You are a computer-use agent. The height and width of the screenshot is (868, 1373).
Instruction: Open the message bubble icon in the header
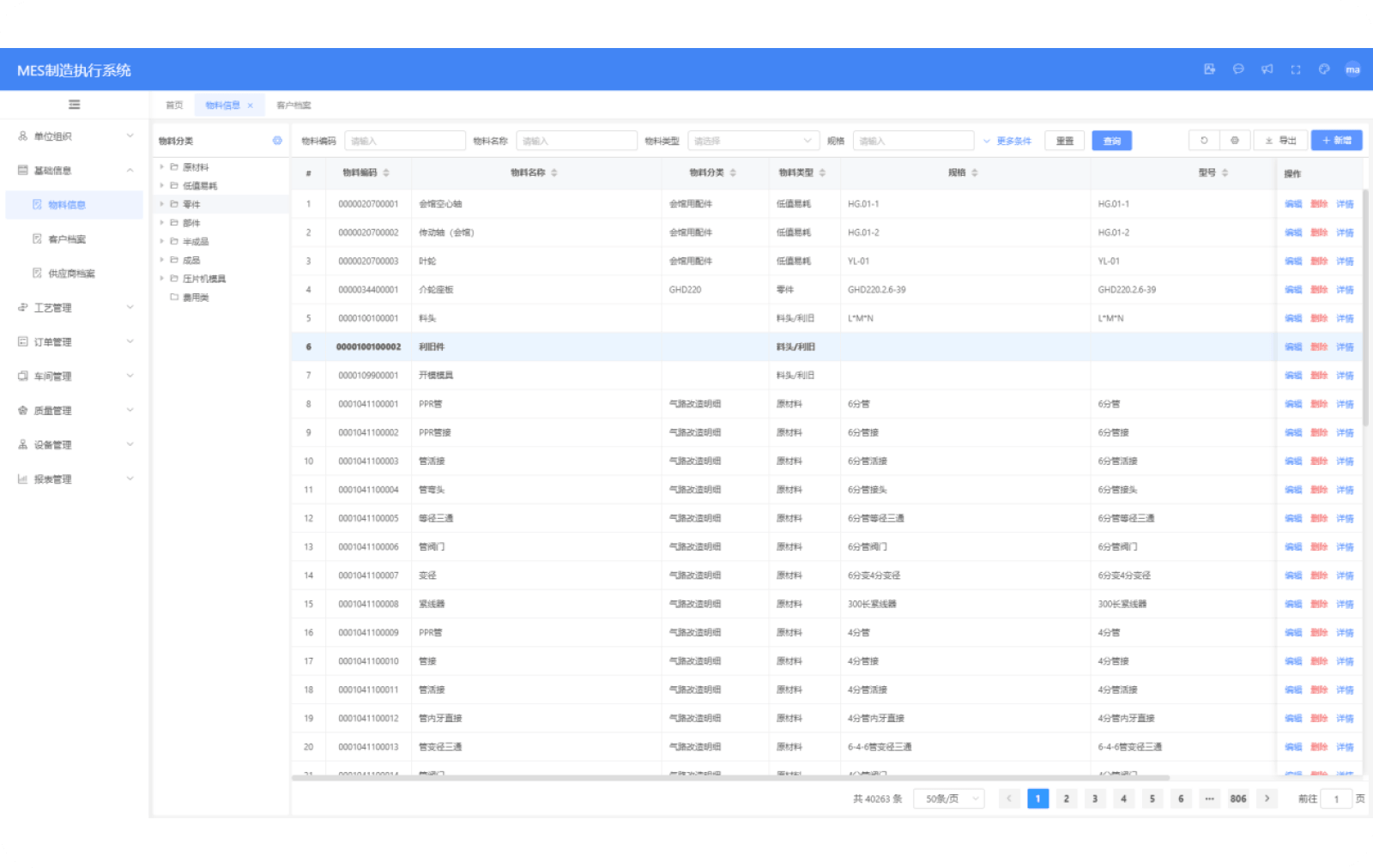(1238, 69)
